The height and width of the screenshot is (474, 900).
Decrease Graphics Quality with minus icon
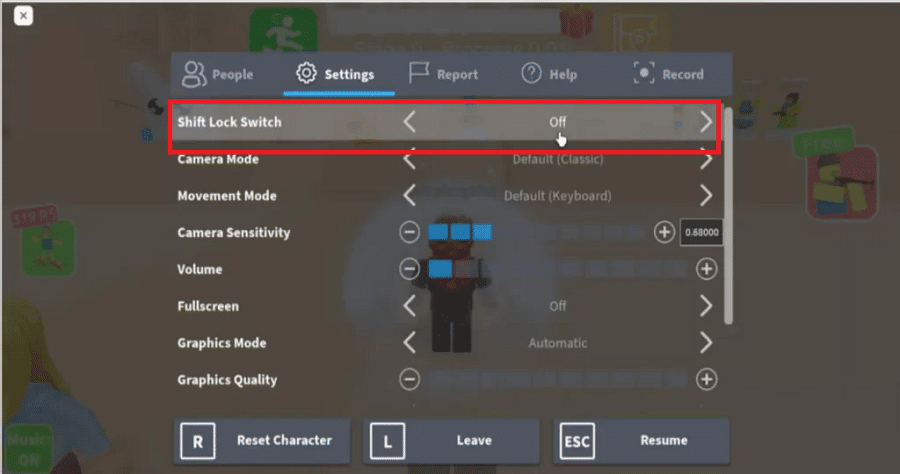coord(409,380)
